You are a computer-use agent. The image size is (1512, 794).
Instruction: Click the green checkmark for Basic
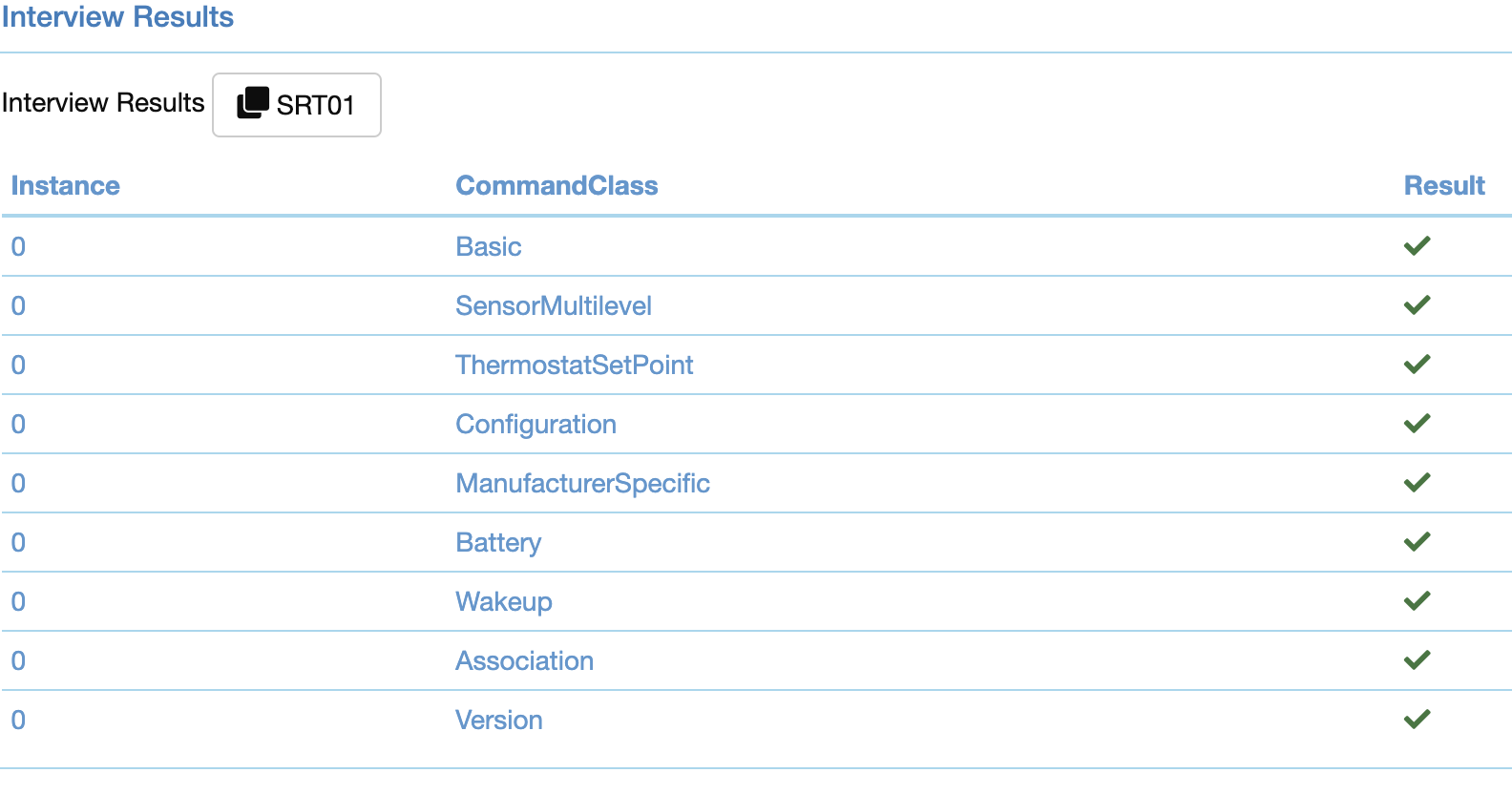(1417, 245)
